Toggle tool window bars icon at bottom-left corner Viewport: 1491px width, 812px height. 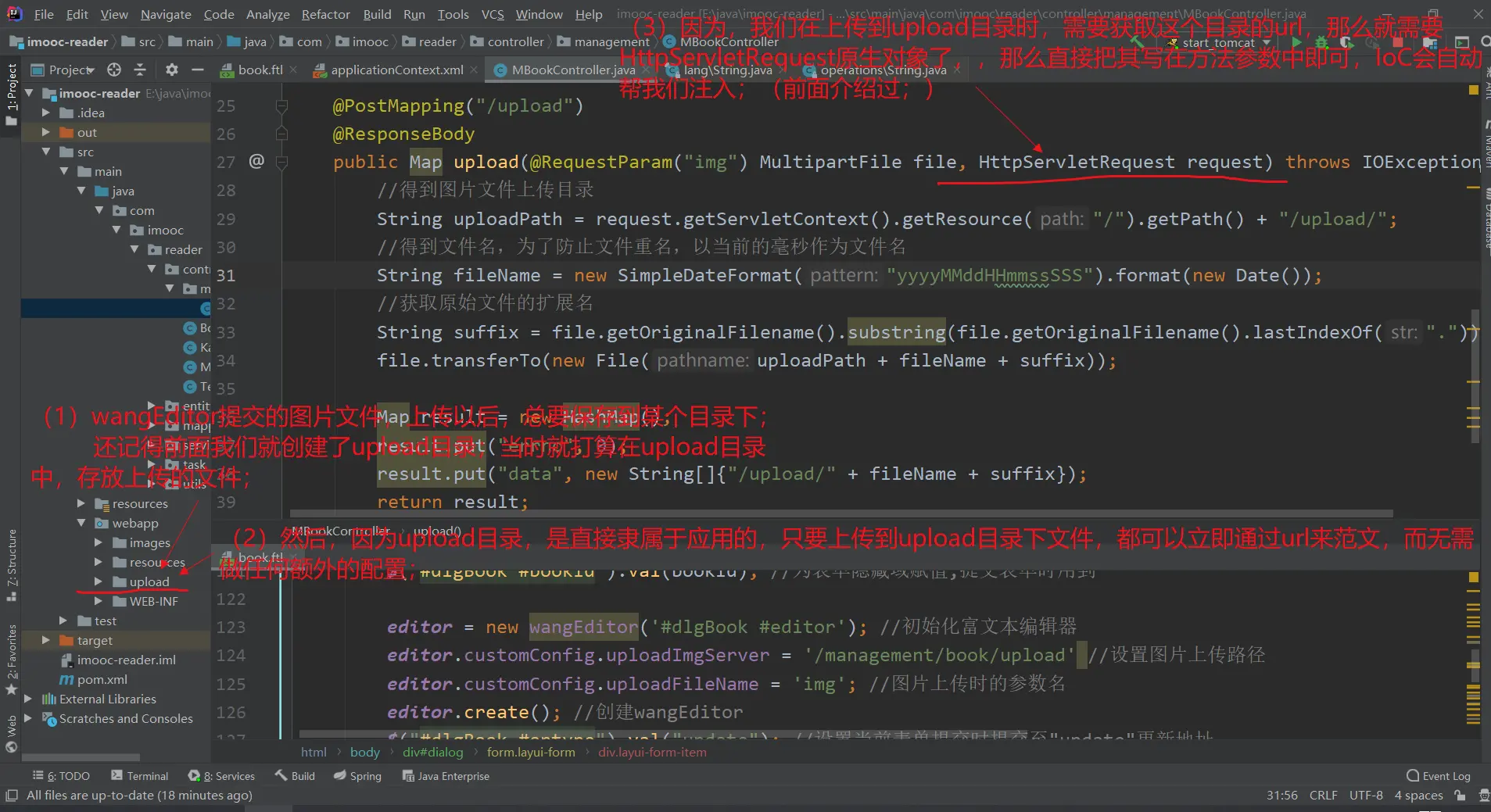pyautogui.click(x=11, y=795)
